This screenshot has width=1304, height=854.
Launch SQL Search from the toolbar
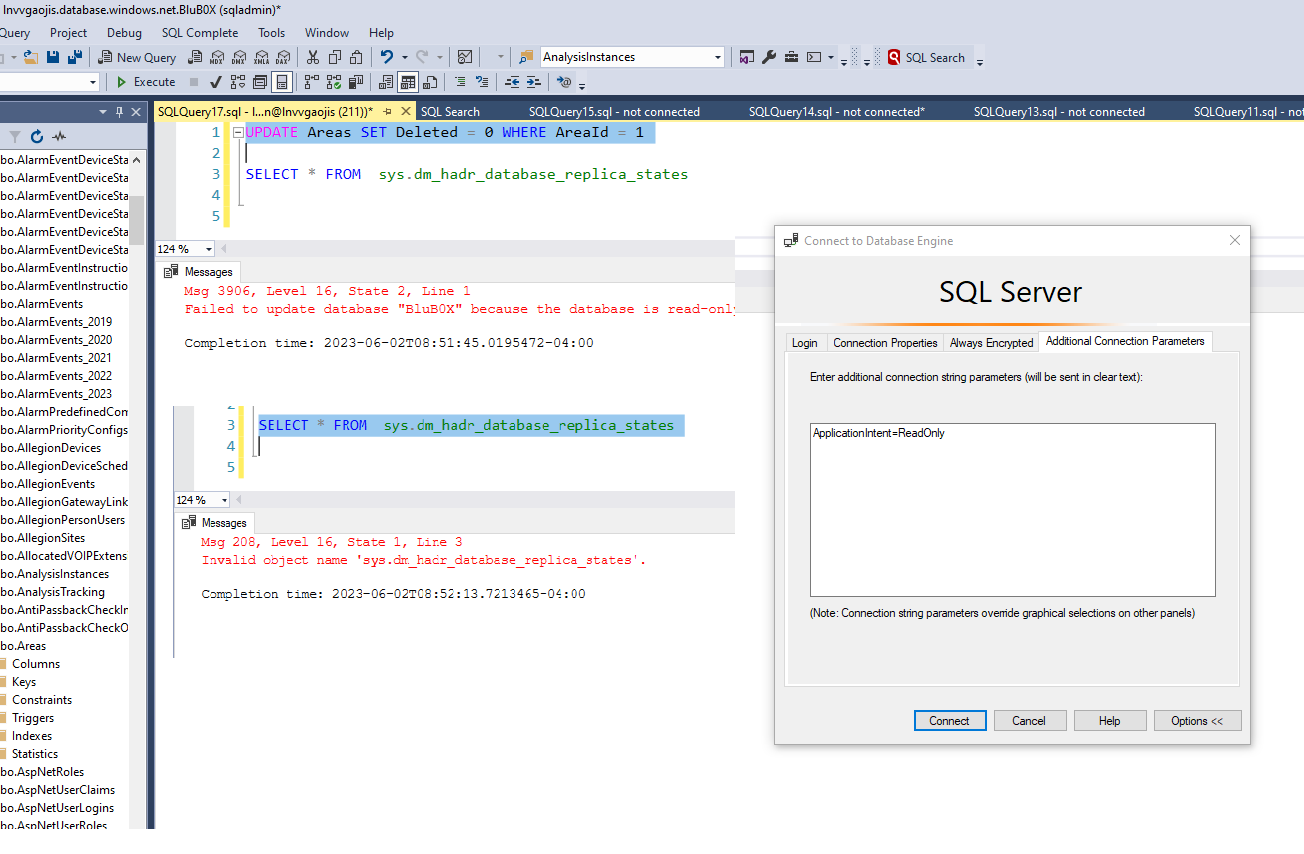927,58
